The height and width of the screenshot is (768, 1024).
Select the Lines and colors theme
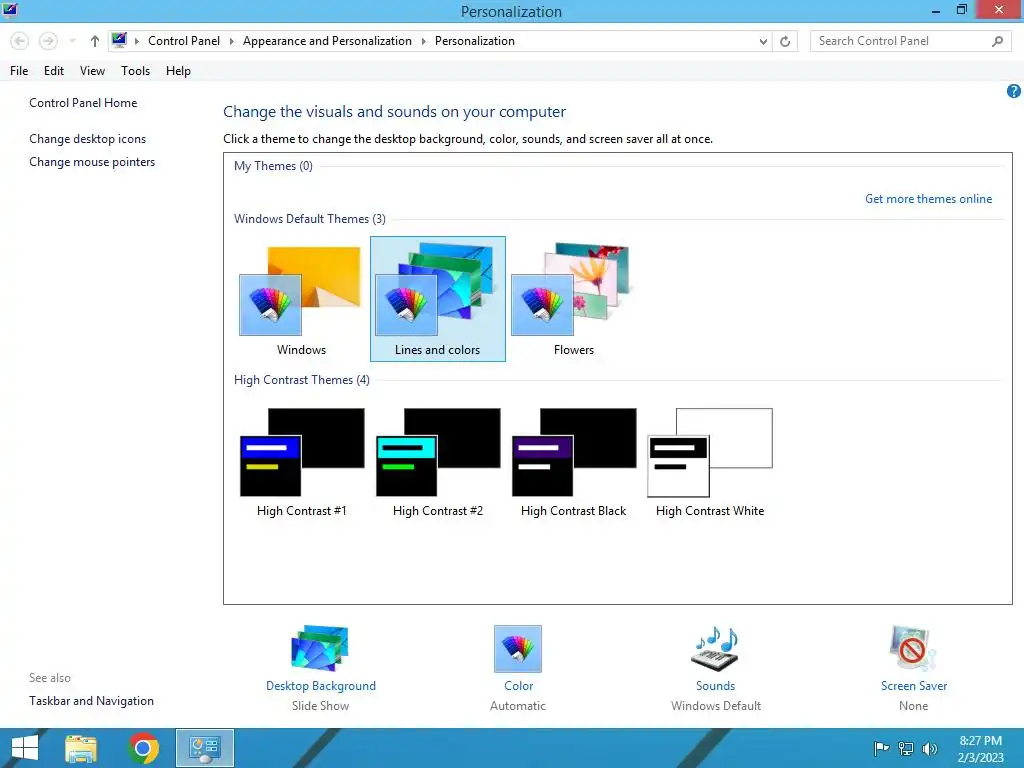coord(438,300)
